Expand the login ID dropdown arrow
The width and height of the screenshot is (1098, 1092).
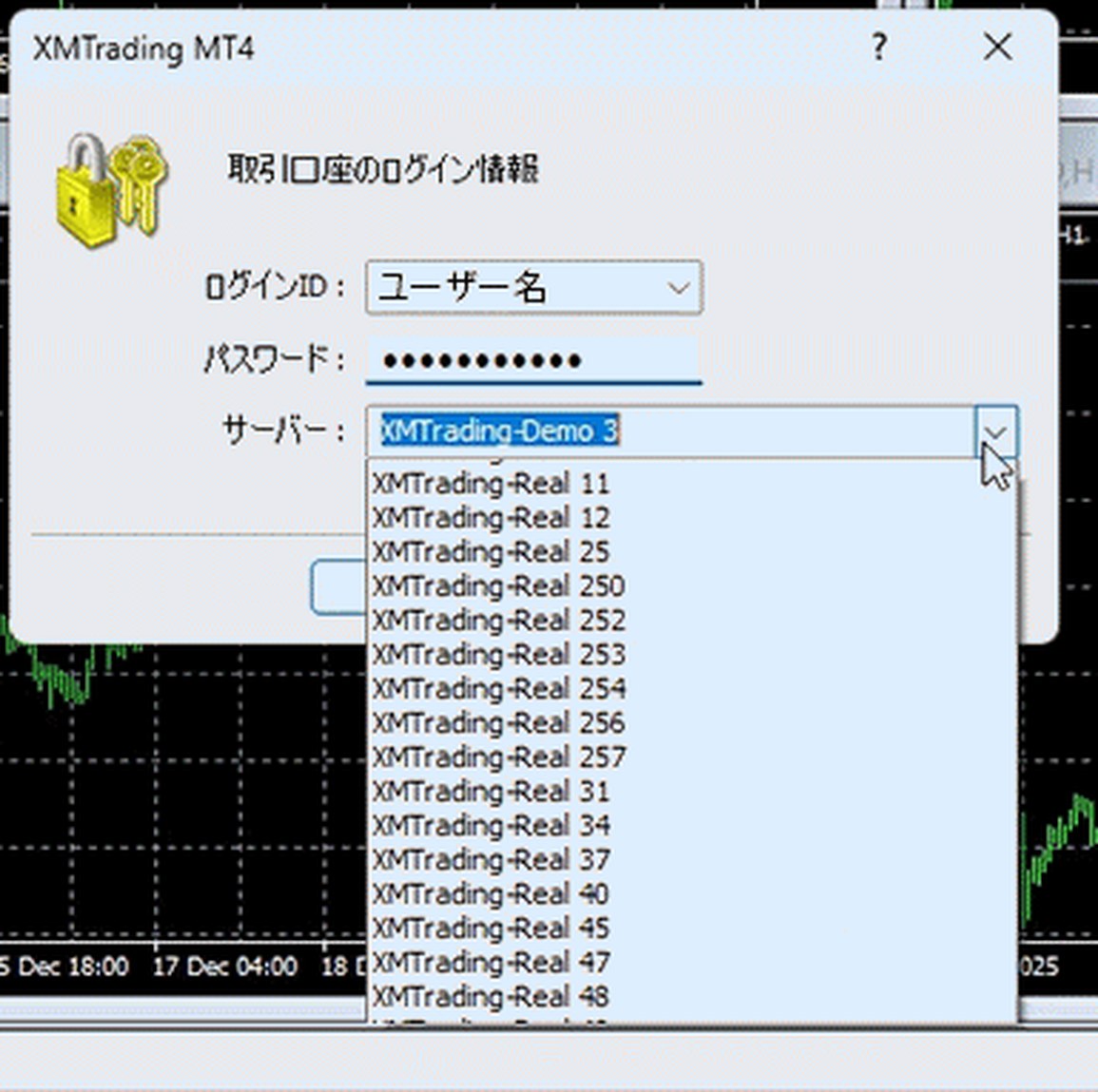(x=678, y=288)
